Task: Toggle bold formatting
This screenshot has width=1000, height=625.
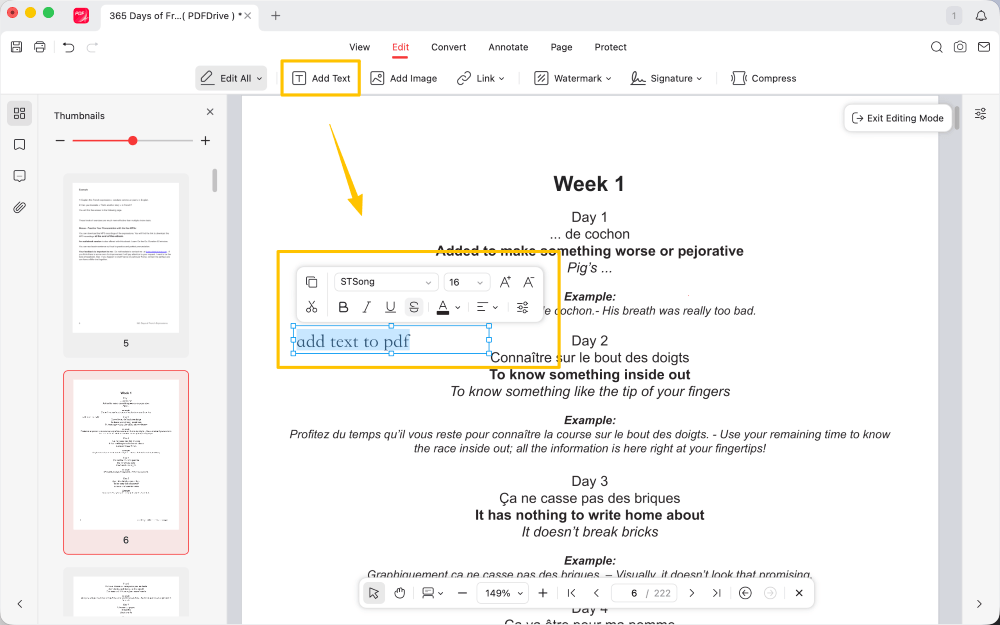Action: click(x=344, y=307)
